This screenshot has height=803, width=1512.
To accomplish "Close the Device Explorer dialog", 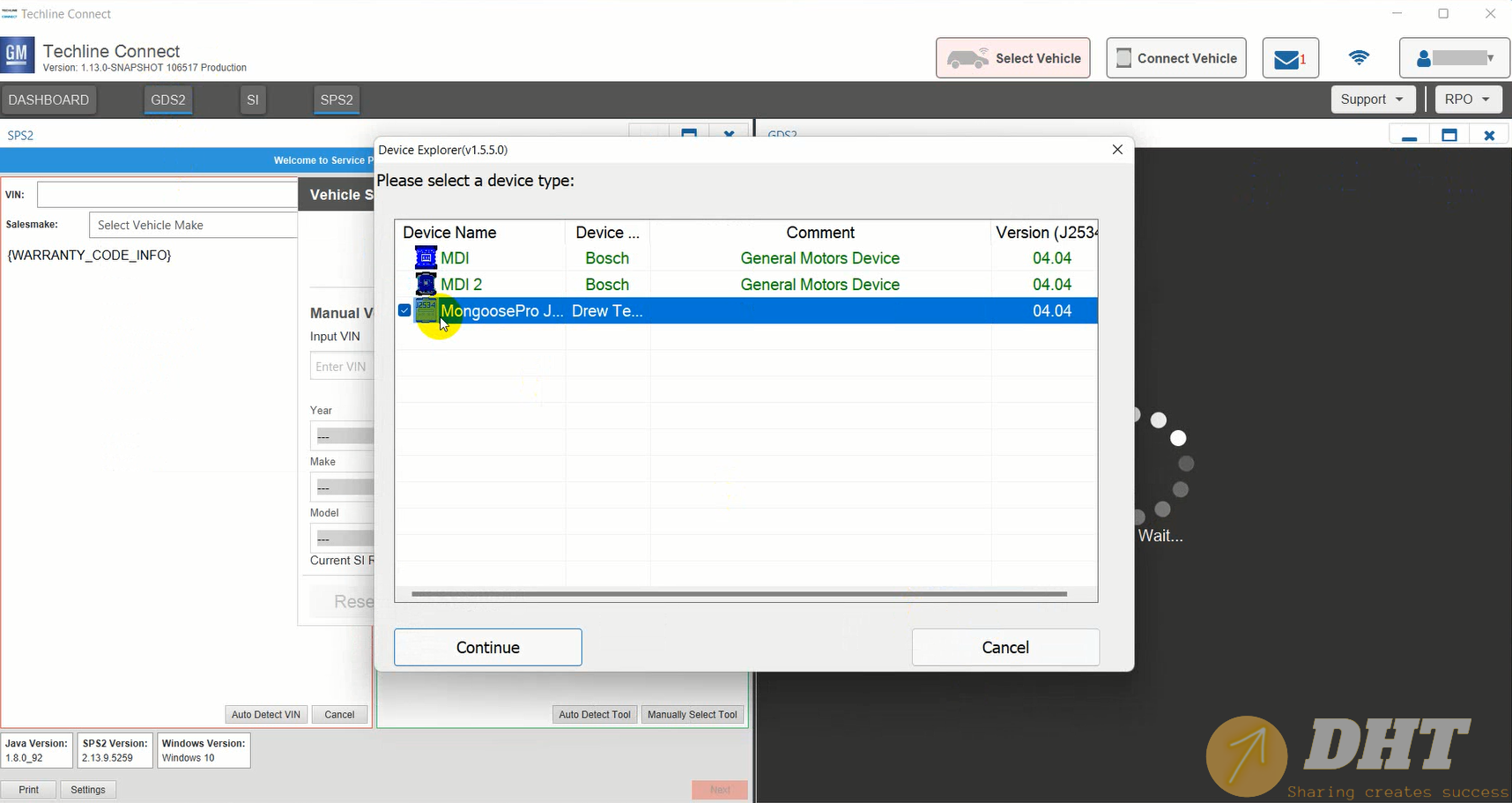I will point(1117,150).
